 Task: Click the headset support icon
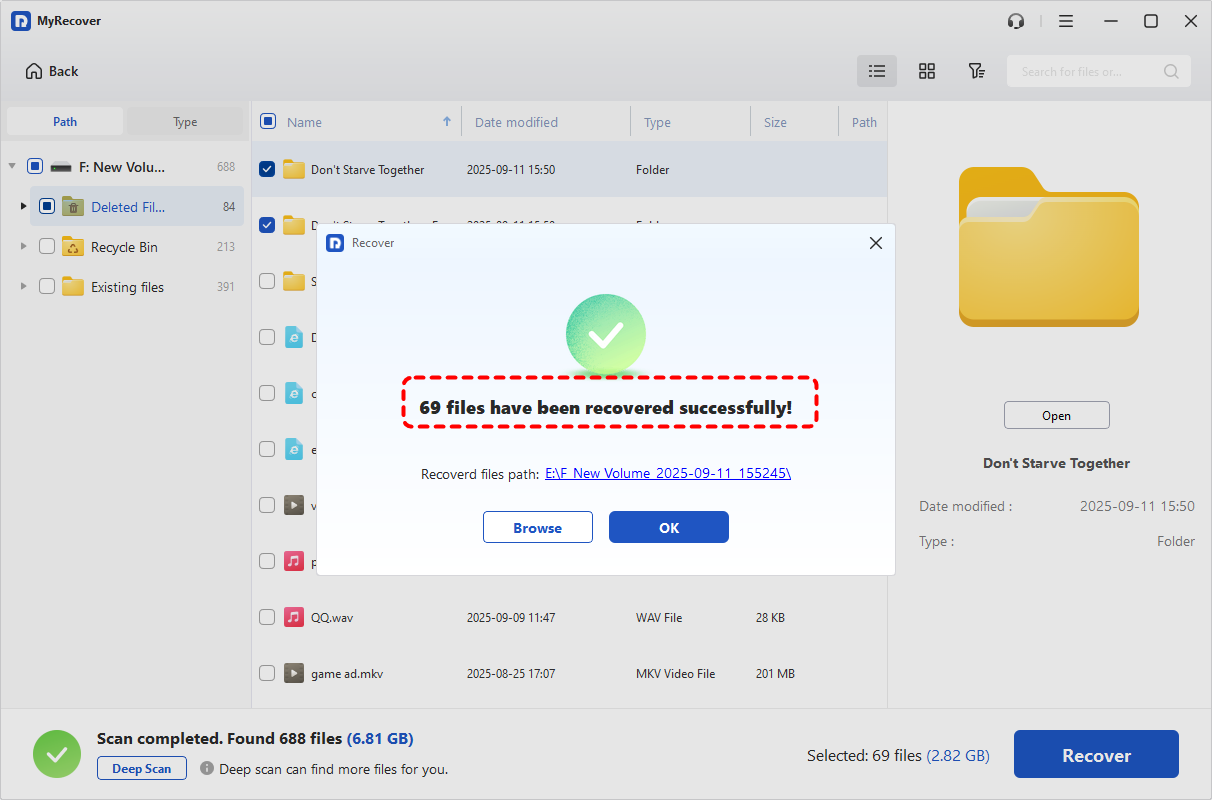click(x=1016, y=21)
